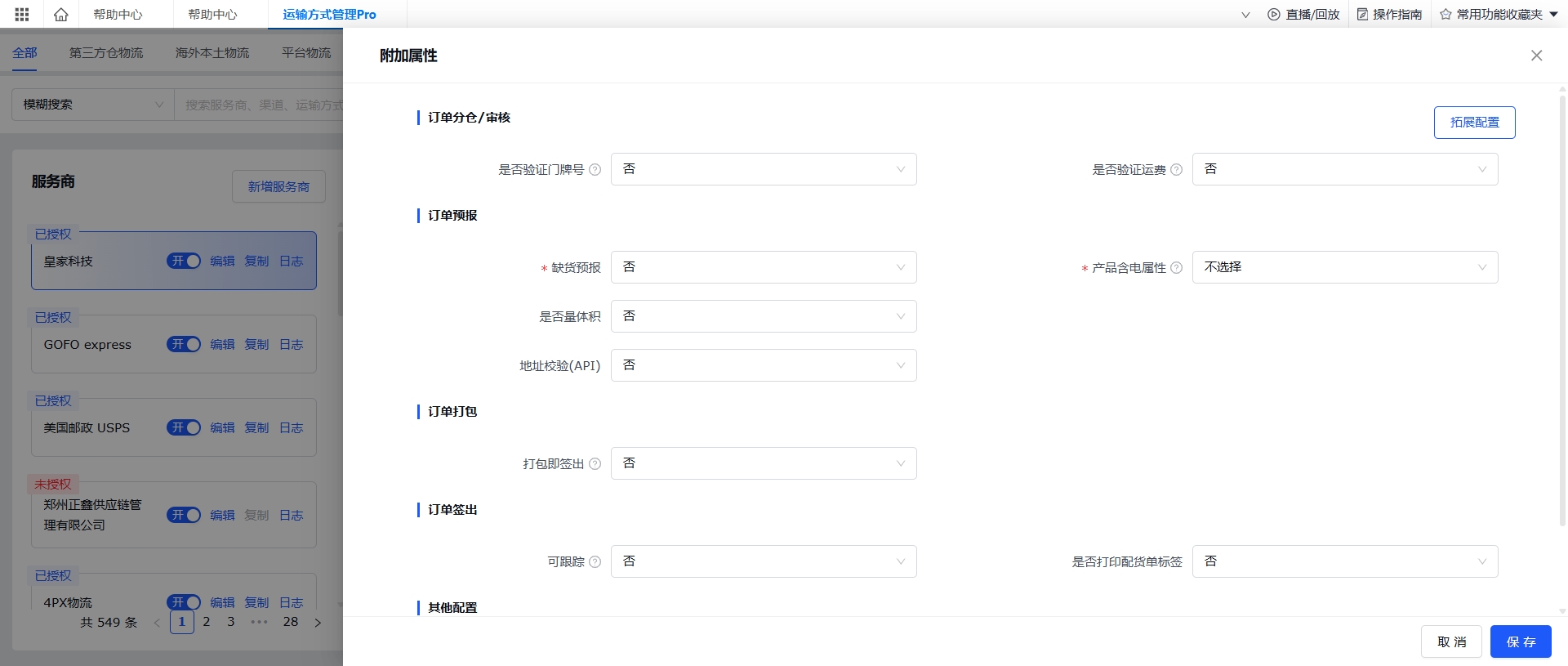Expand the 产品含电属性 dropdown

(1344, 267)
